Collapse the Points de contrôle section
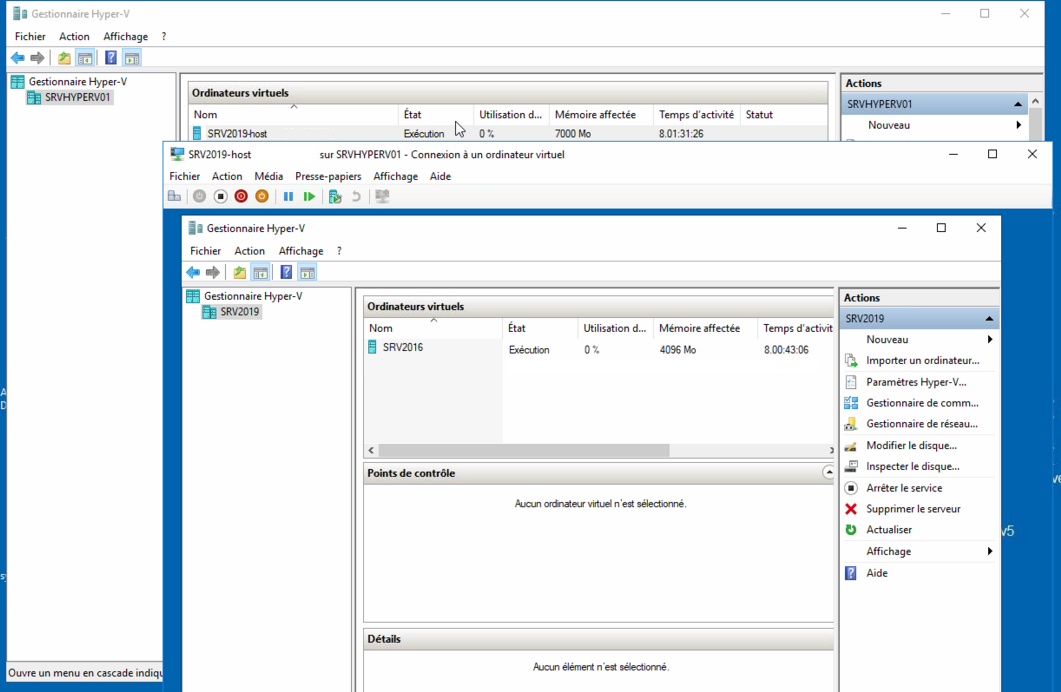Viewport: 1061px width, 692px height. [828, 473]
